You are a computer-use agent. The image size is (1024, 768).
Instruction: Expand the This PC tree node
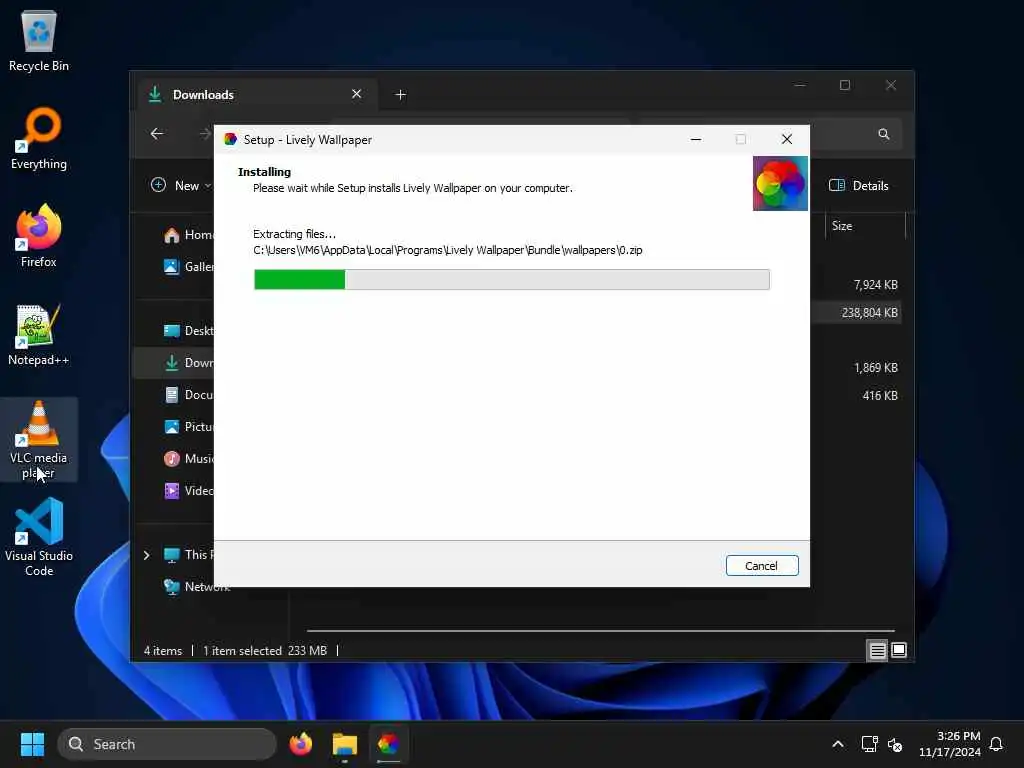tap(146, 555)
